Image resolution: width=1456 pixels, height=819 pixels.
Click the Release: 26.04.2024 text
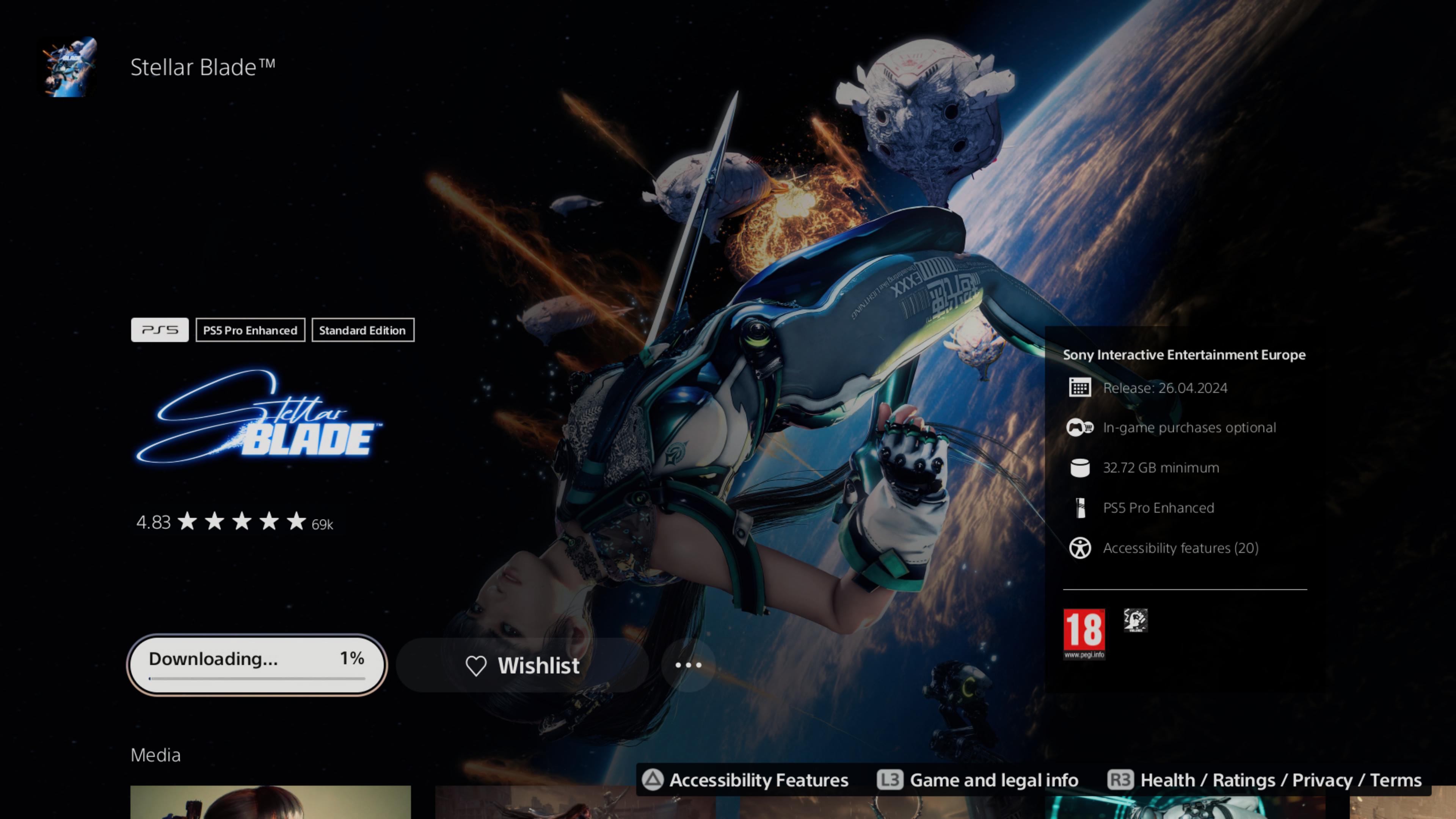click(x=1165, y=388)
